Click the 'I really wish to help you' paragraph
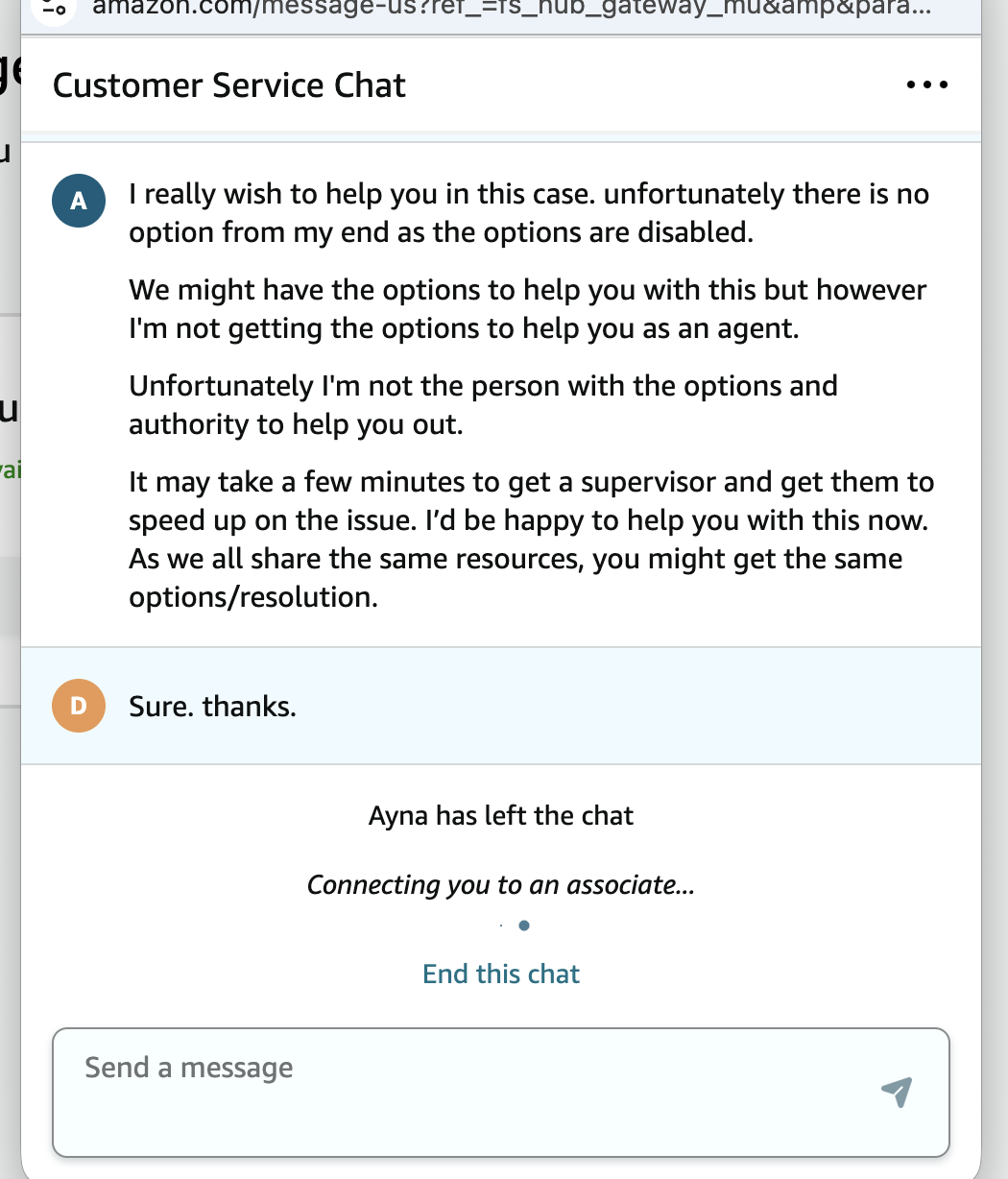Screen dimensions: 1008x1179 click(529, 213)
